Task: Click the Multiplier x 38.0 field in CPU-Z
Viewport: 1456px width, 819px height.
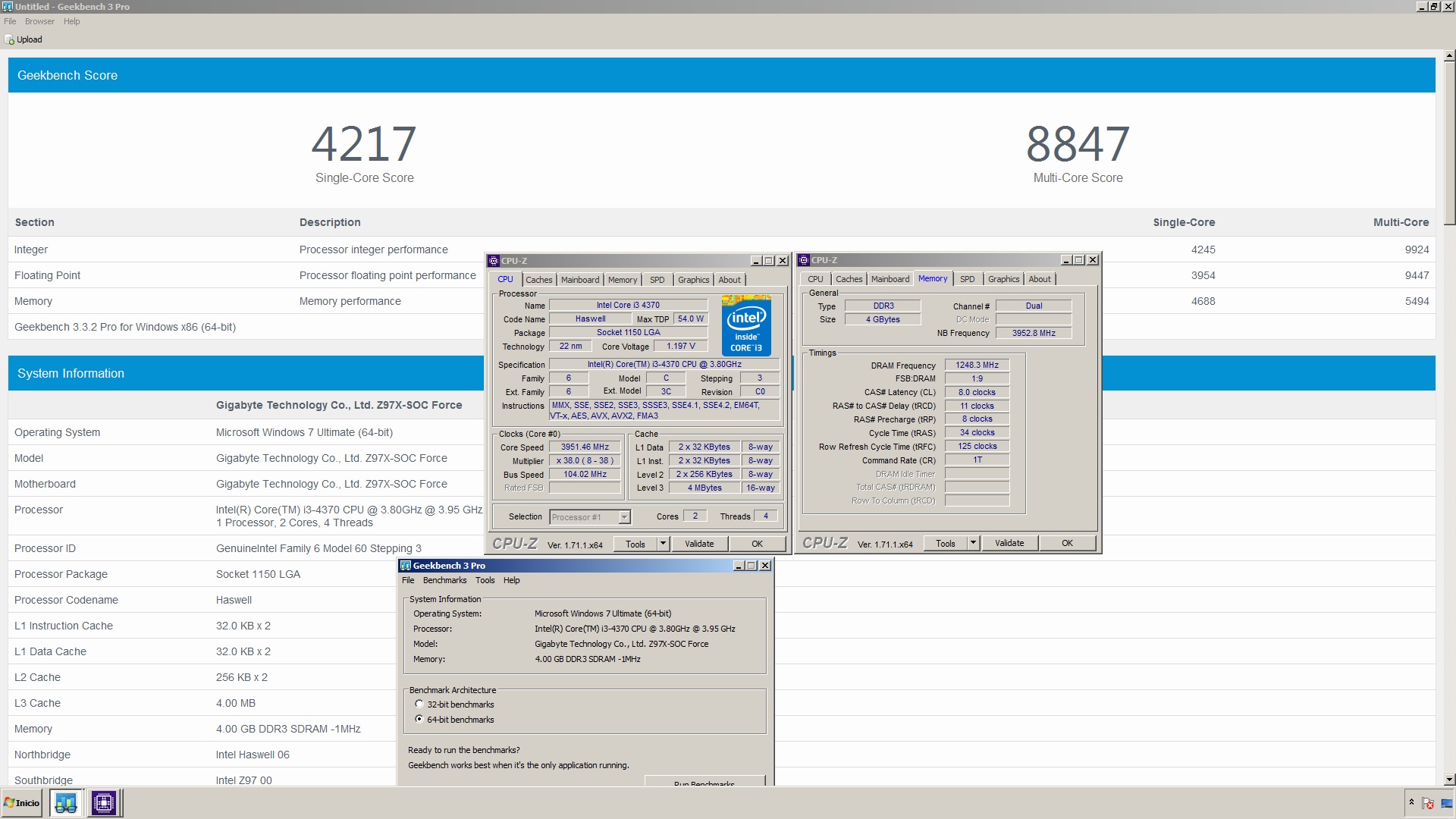Action: pyautogui.click(x=585, y=460)
